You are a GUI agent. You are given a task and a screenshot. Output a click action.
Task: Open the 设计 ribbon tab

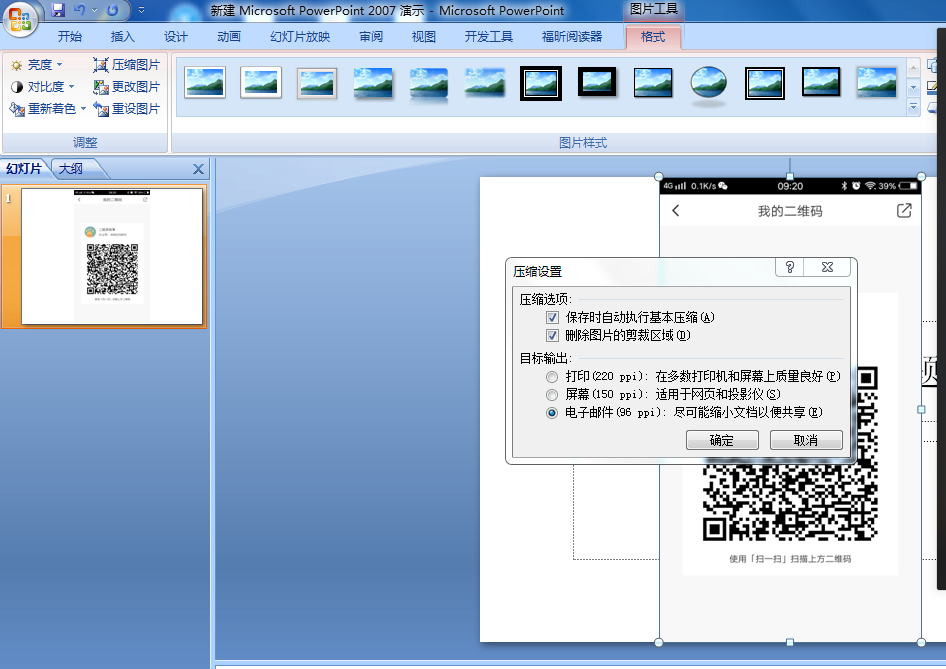176,37
